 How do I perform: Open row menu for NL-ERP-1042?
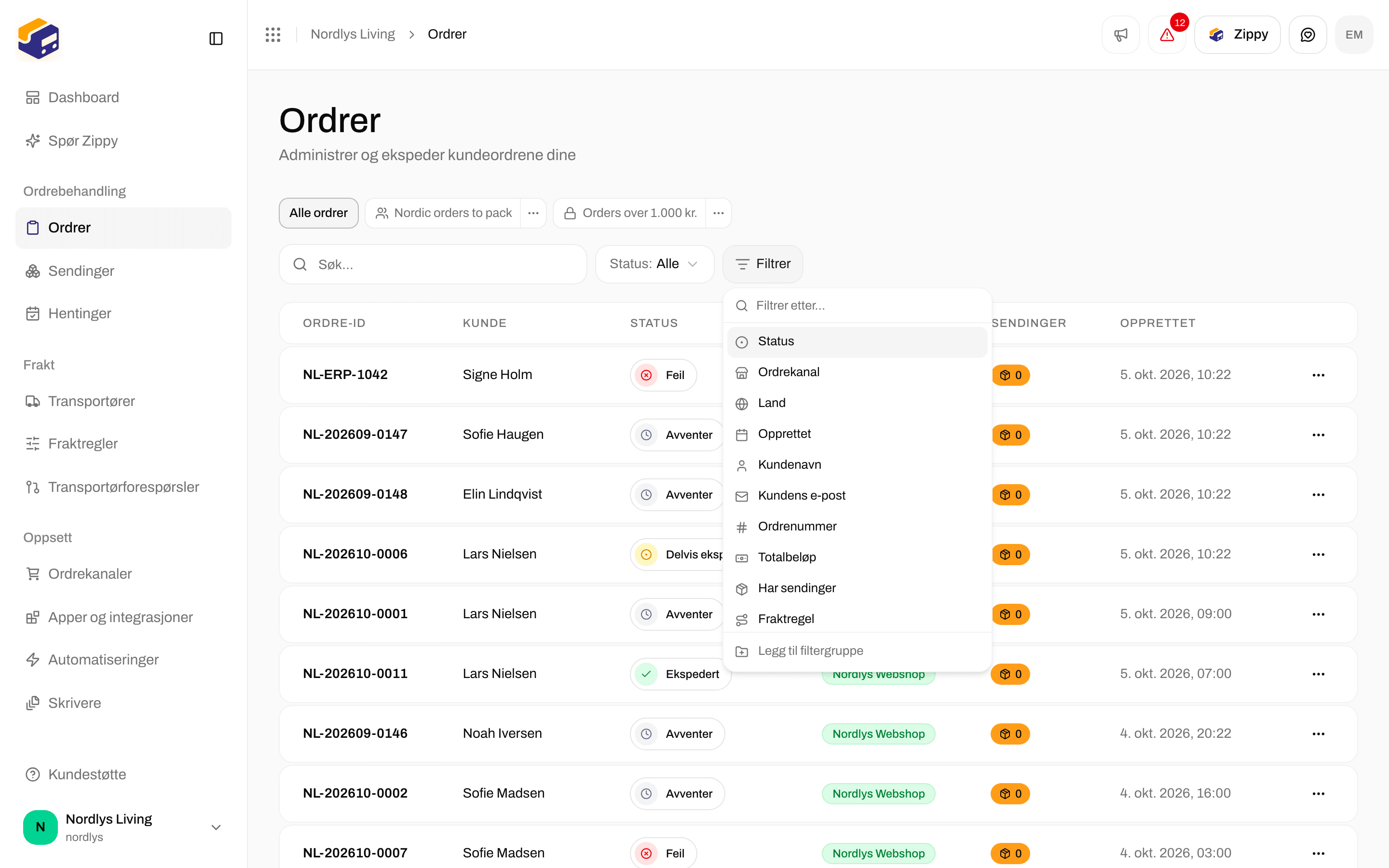pyautogui.click(x=1319, y=375)
